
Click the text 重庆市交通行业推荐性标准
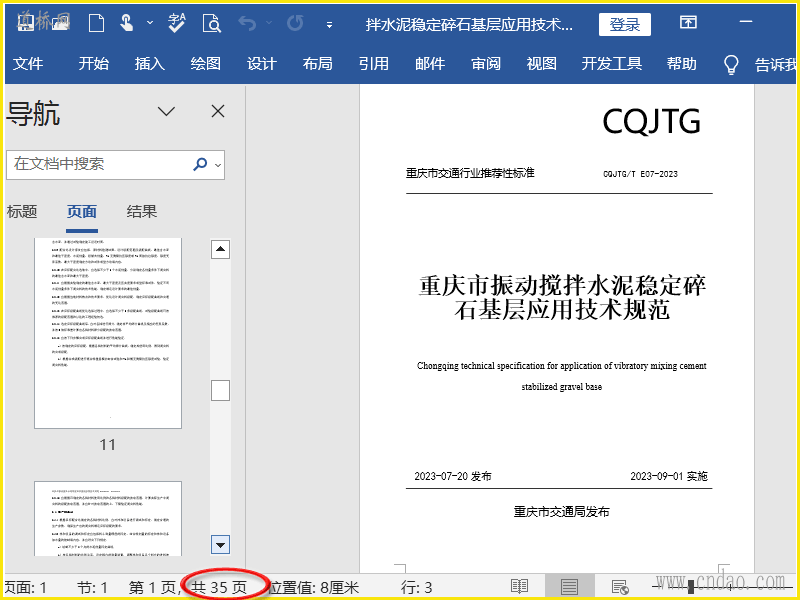pyautogui.click(x=470, y=173)
